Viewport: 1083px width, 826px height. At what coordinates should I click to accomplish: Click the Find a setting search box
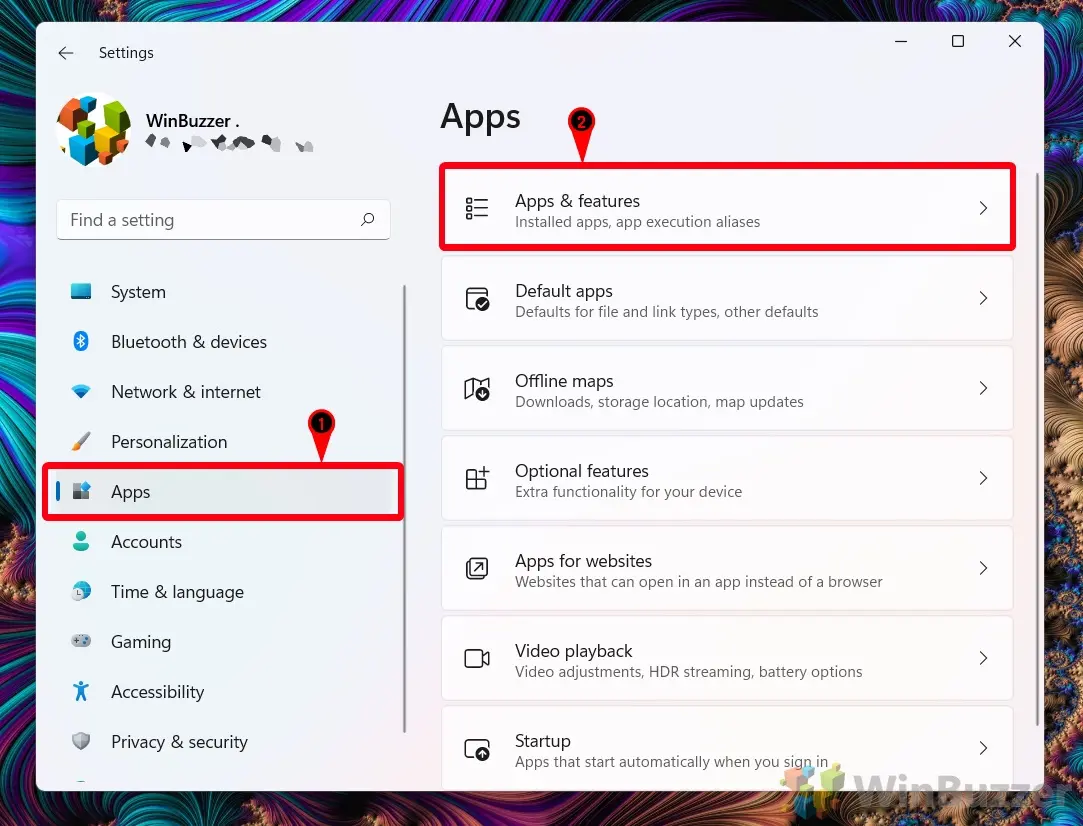tap(223, 220)
